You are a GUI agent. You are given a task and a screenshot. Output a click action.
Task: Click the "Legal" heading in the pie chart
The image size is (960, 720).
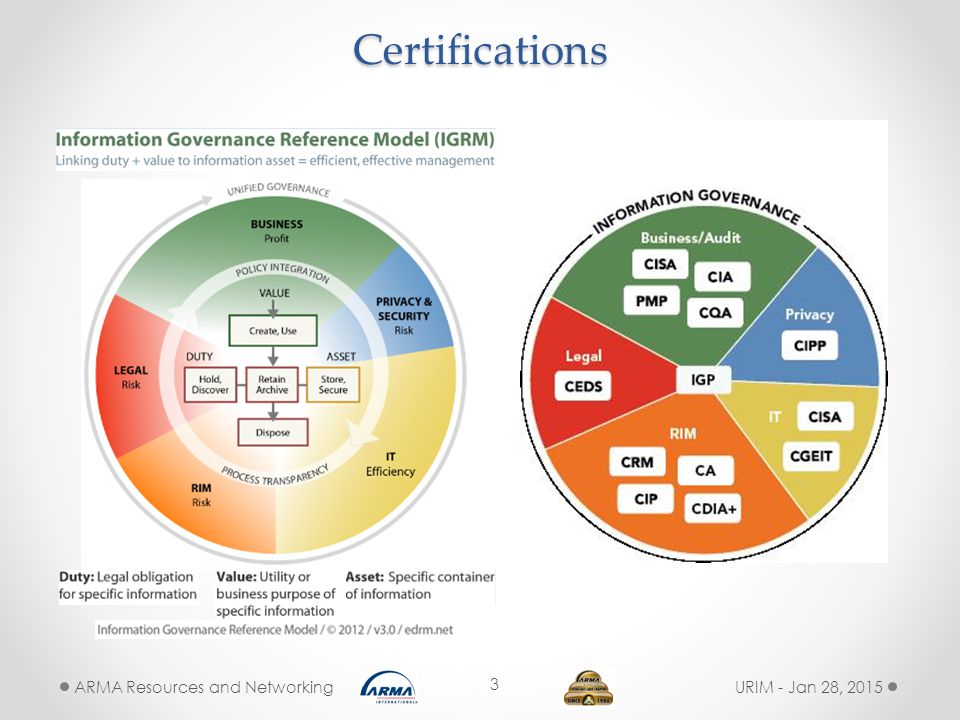[x=583, y=356]
